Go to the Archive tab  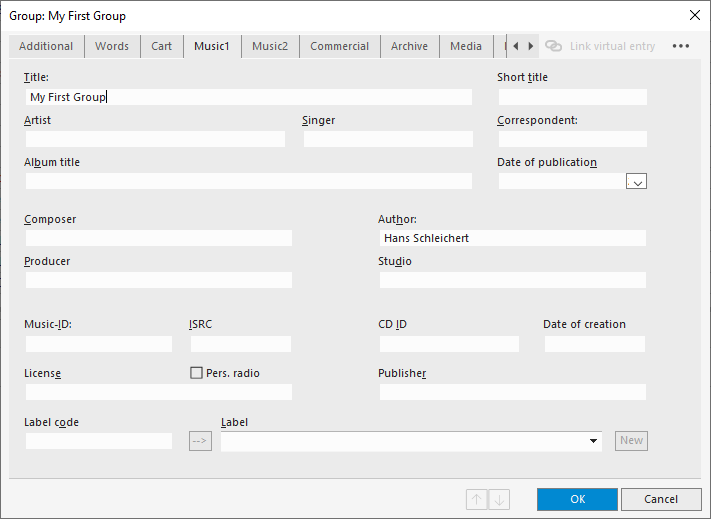pyautogui.click(x=409, y=46)
